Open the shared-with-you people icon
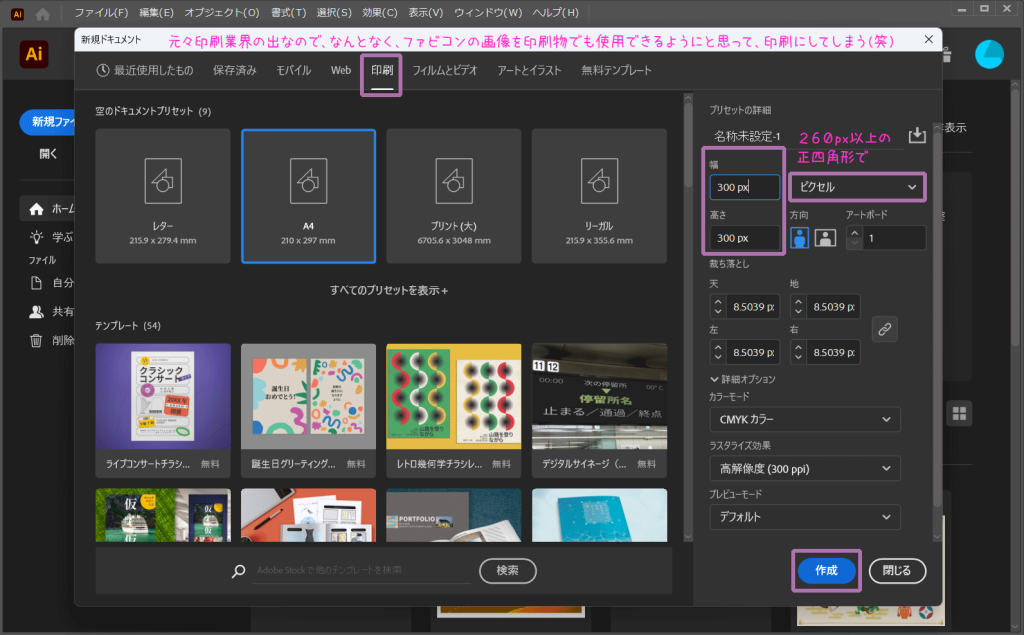This screenshot has height=635, width=1024. (x=37, y=312)
